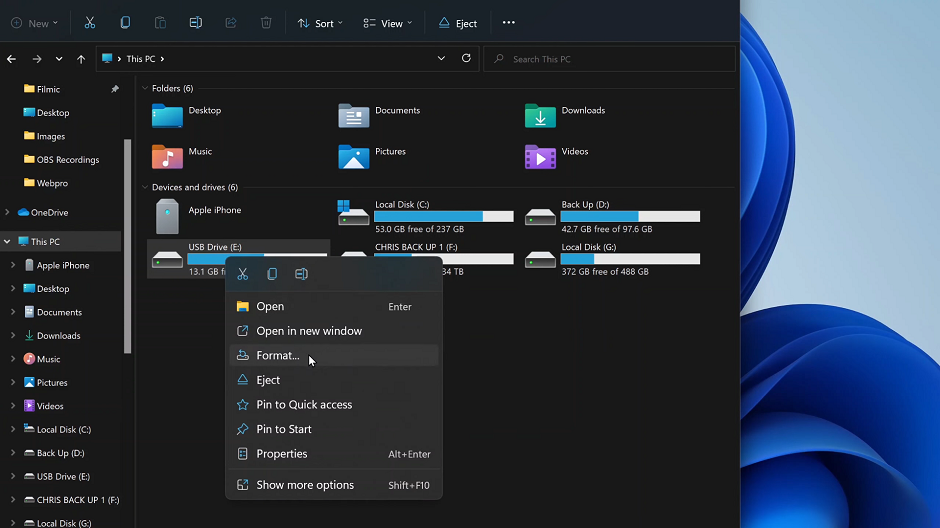Open Filmic in Quick access

pyautogui.click(x=48, y=89)
